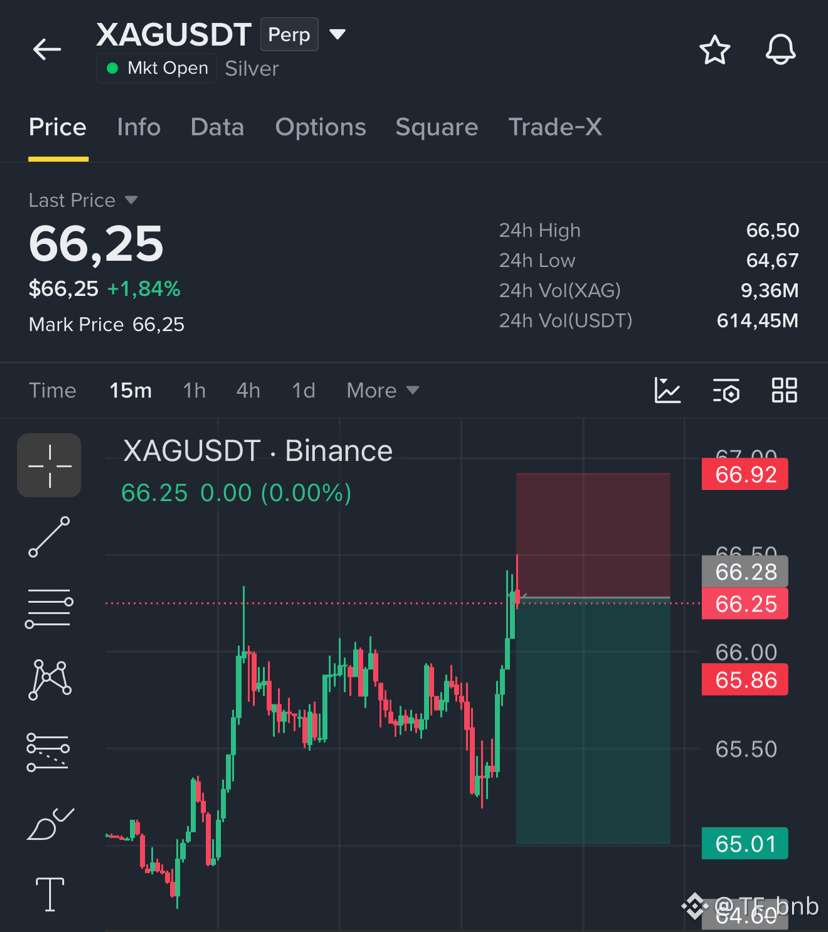
Task: Open price alert bell
Action: tap(780, 50)
